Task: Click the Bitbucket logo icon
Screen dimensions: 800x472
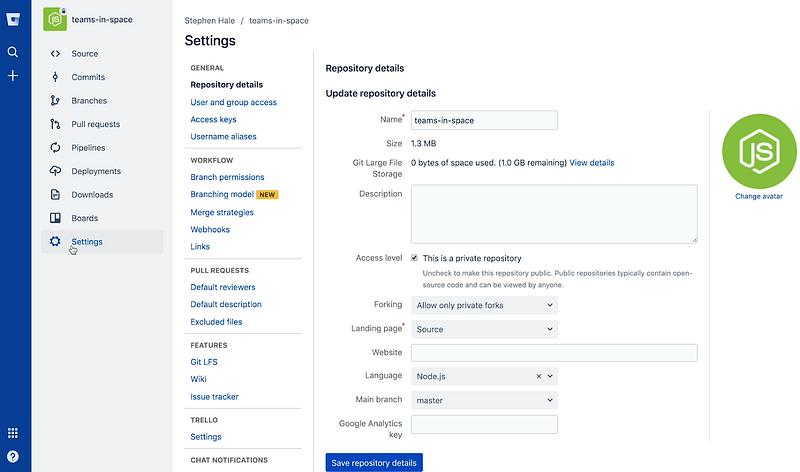Action: point(13,19)
